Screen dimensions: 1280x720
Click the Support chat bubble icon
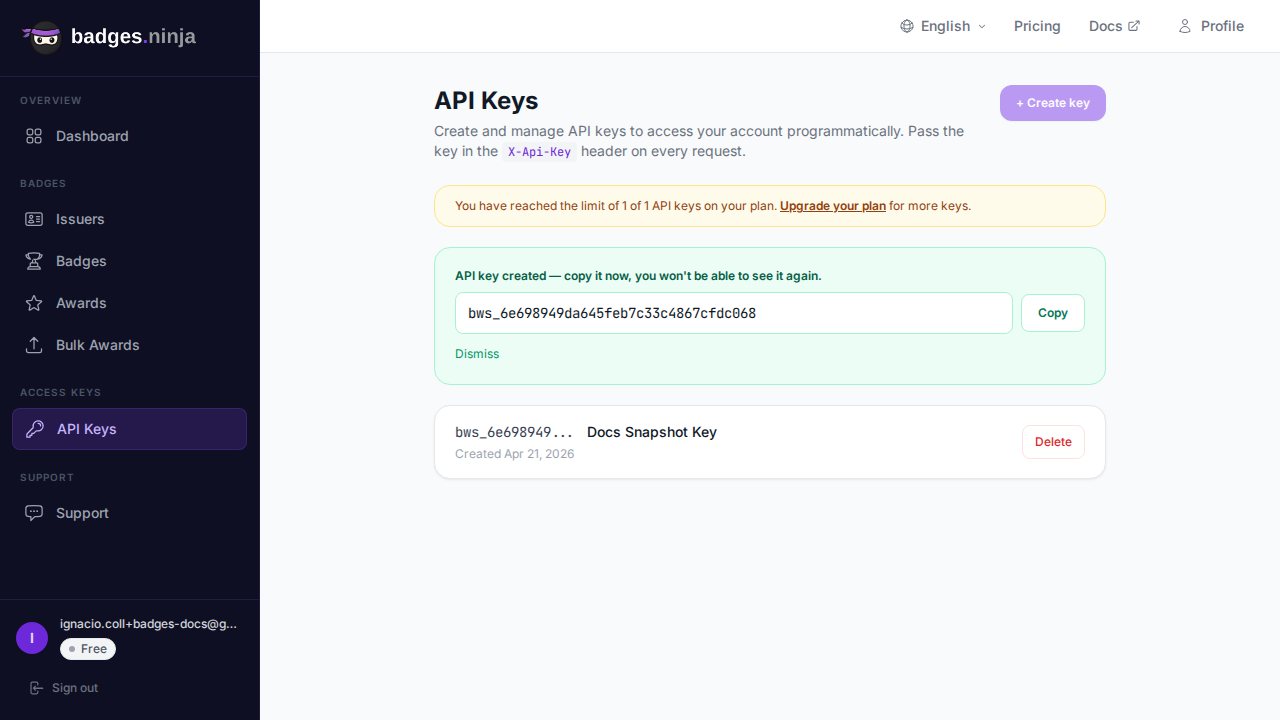pyautogui.click(x=34, y=513)
